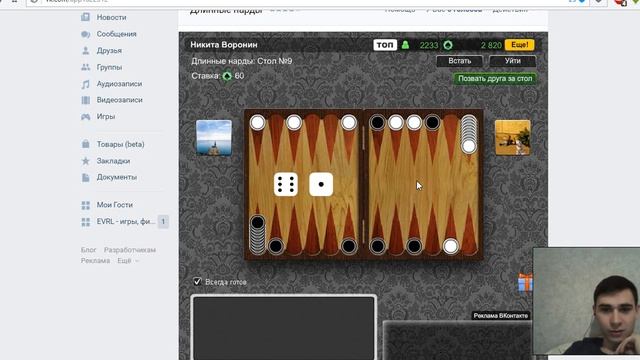Open the Блог footer link

[88, 250]
